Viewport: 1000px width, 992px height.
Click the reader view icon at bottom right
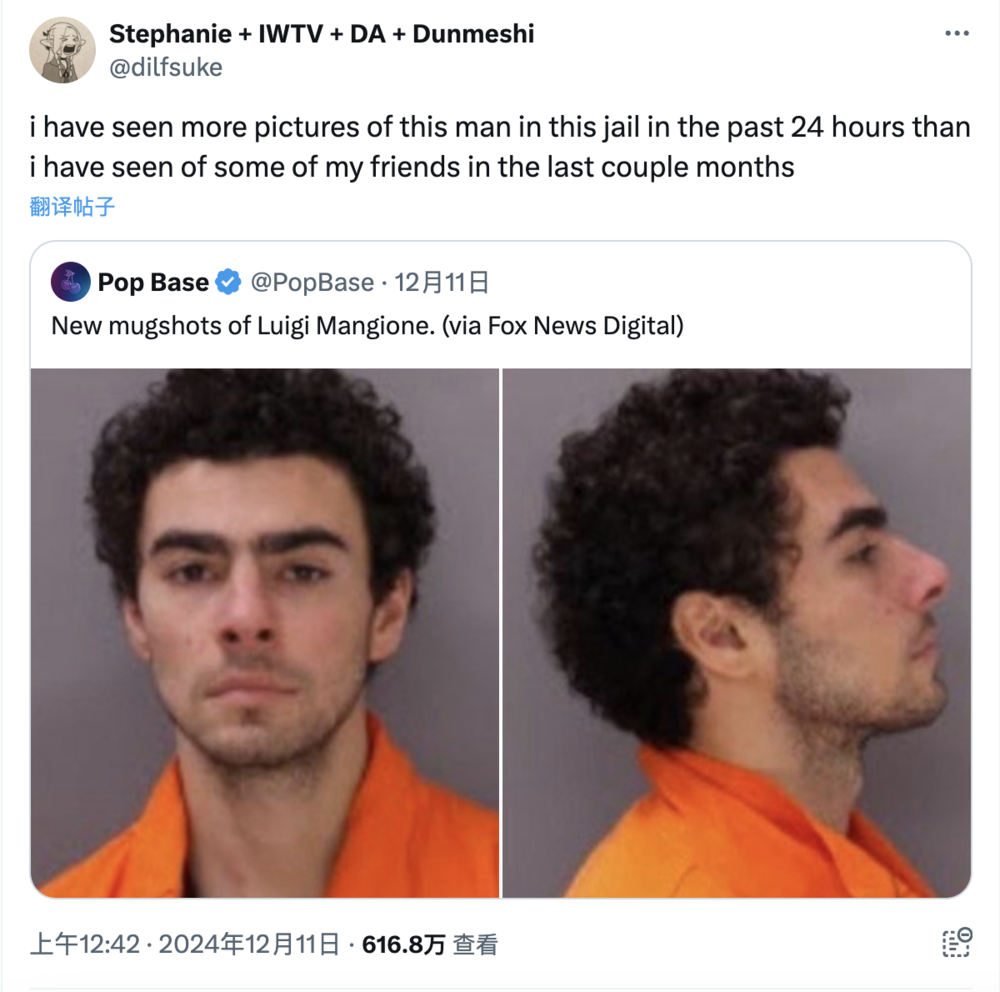coord(957,943)
